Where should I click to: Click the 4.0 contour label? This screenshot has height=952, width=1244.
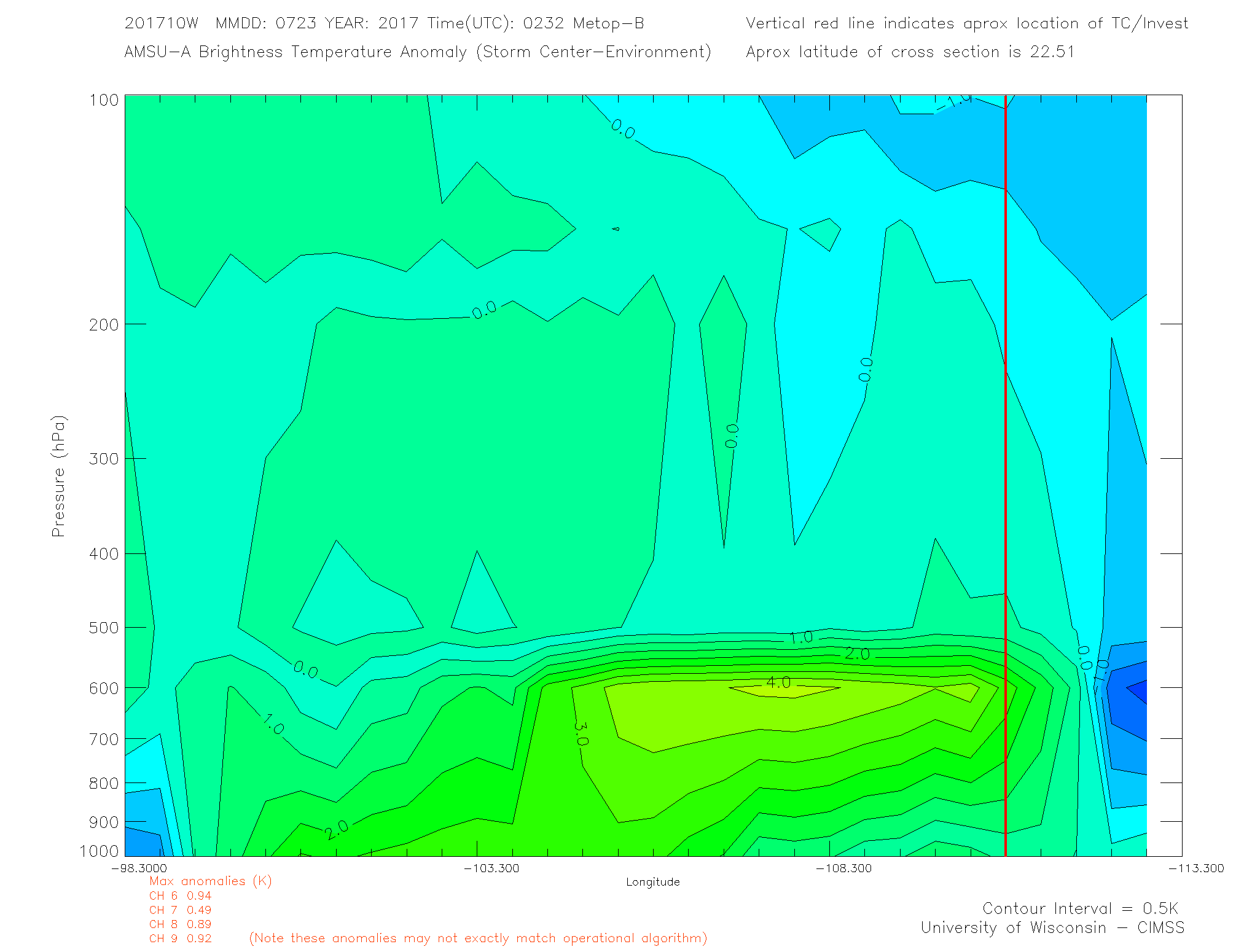(778, 682)
